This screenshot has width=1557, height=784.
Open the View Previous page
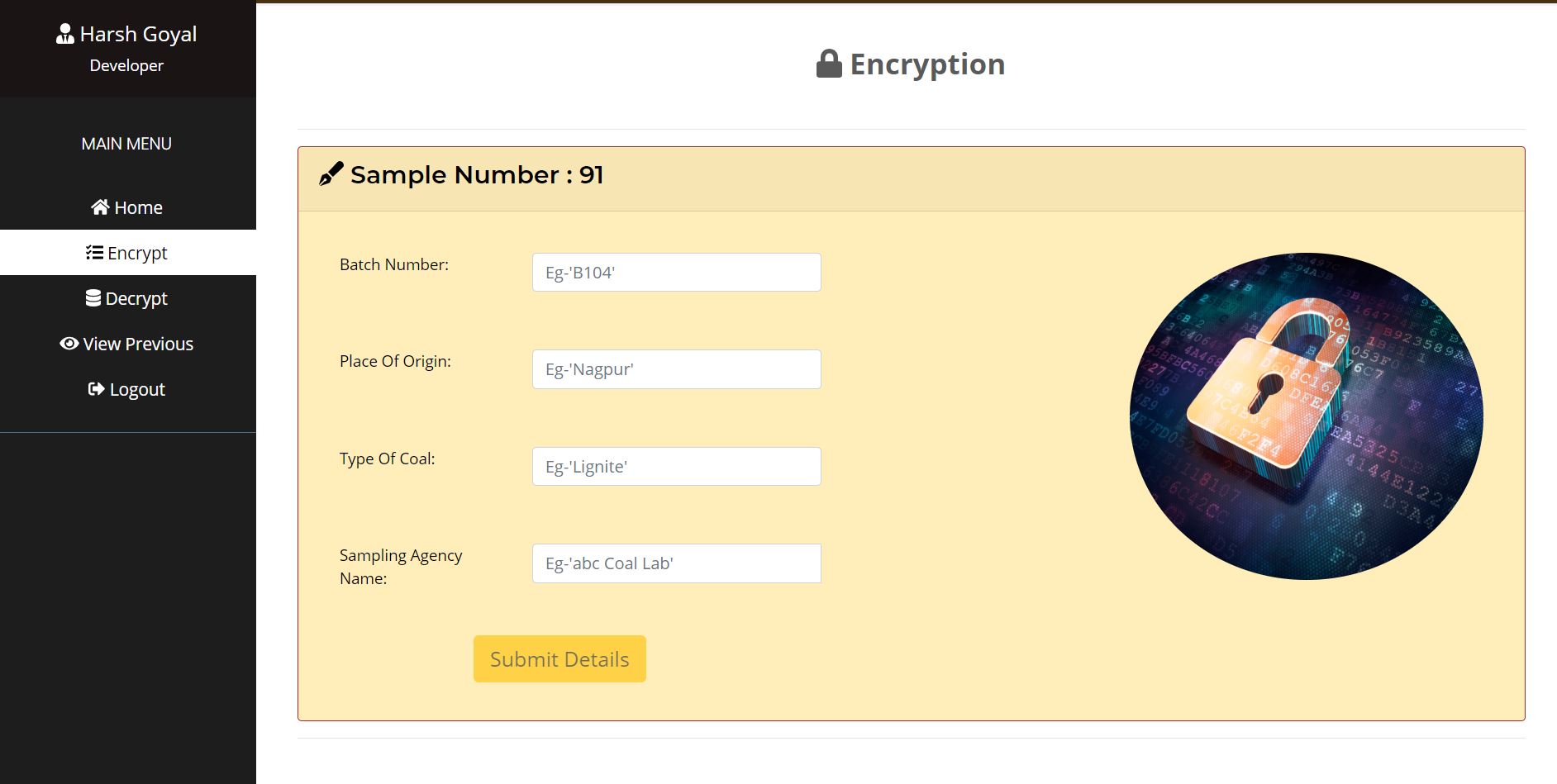pyautogui.click(x=128, y=344)
